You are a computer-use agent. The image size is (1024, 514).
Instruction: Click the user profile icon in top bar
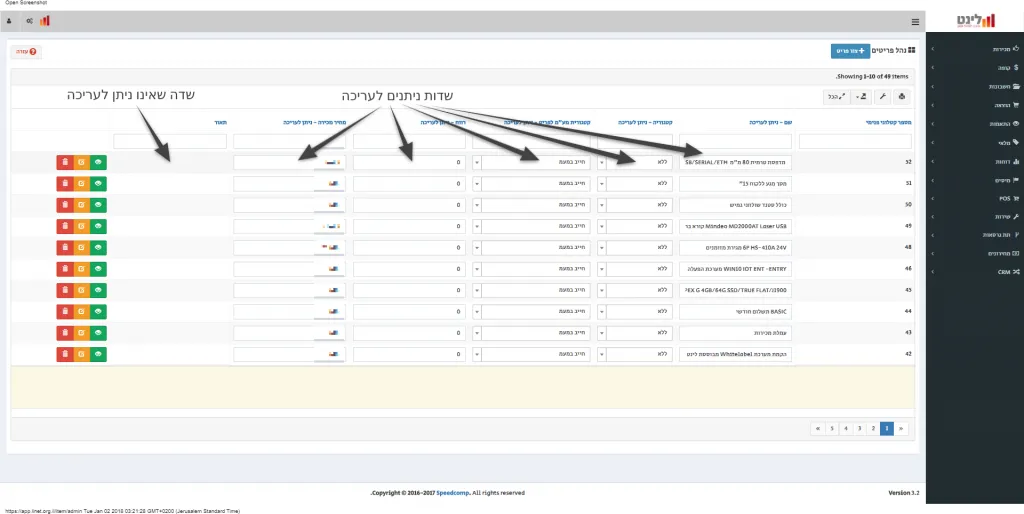point(9,22)
